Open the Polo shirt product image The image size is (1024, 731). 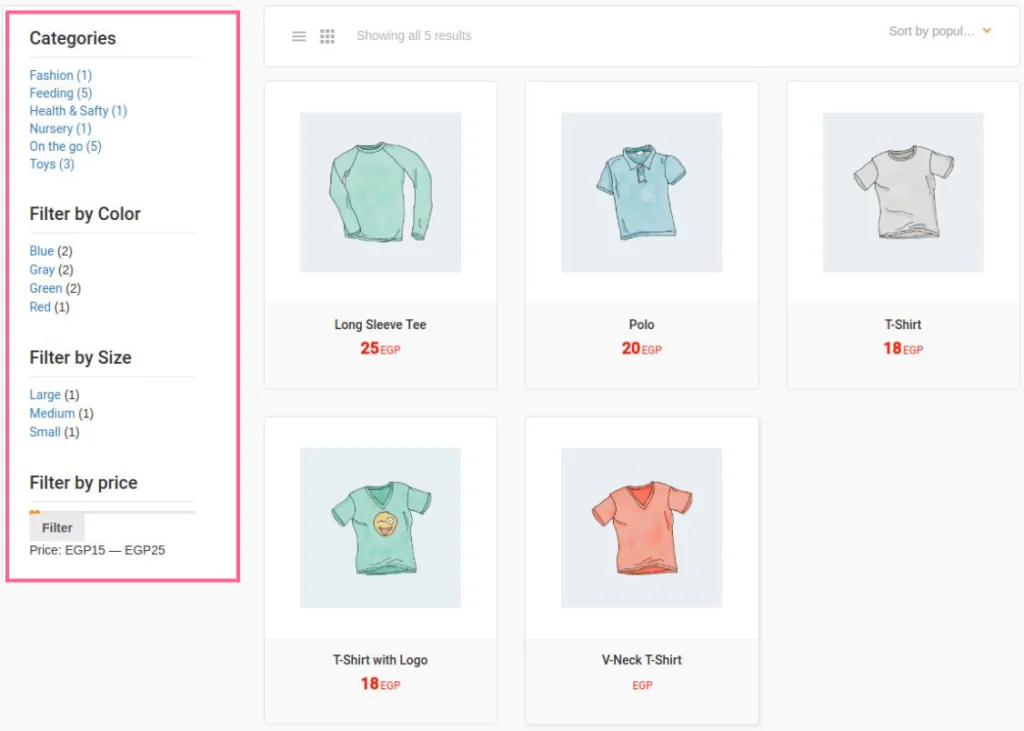[641, 192]
